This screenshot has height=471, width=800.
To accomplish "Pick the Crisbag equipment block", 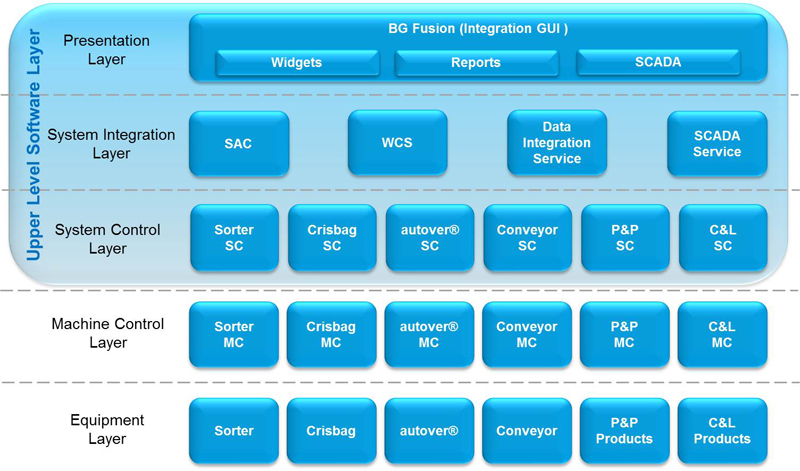I will pyautogui.click(x=332, y=431).
